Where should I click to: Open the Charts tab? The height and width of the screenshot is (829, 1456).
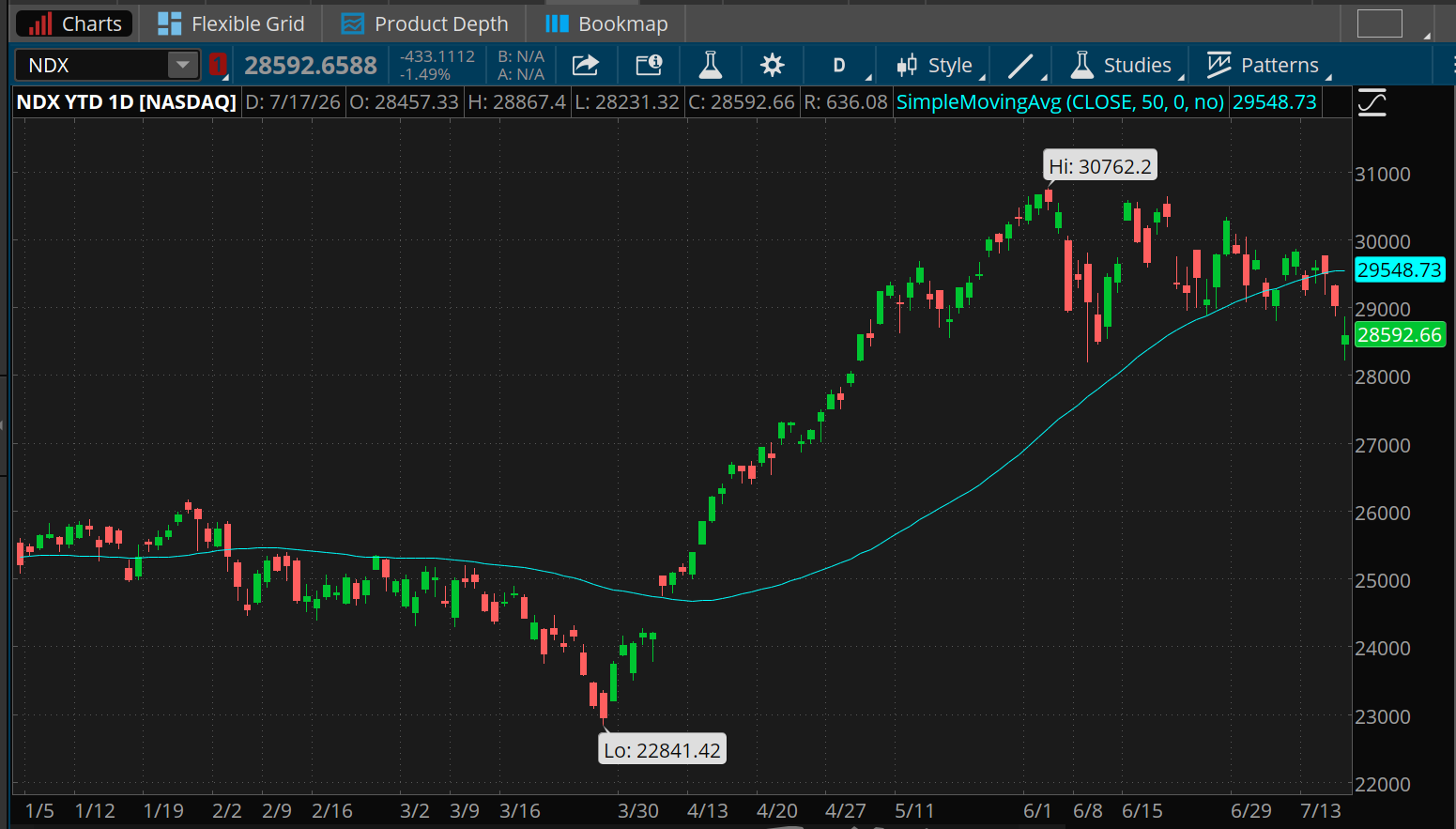coord(74,23)
